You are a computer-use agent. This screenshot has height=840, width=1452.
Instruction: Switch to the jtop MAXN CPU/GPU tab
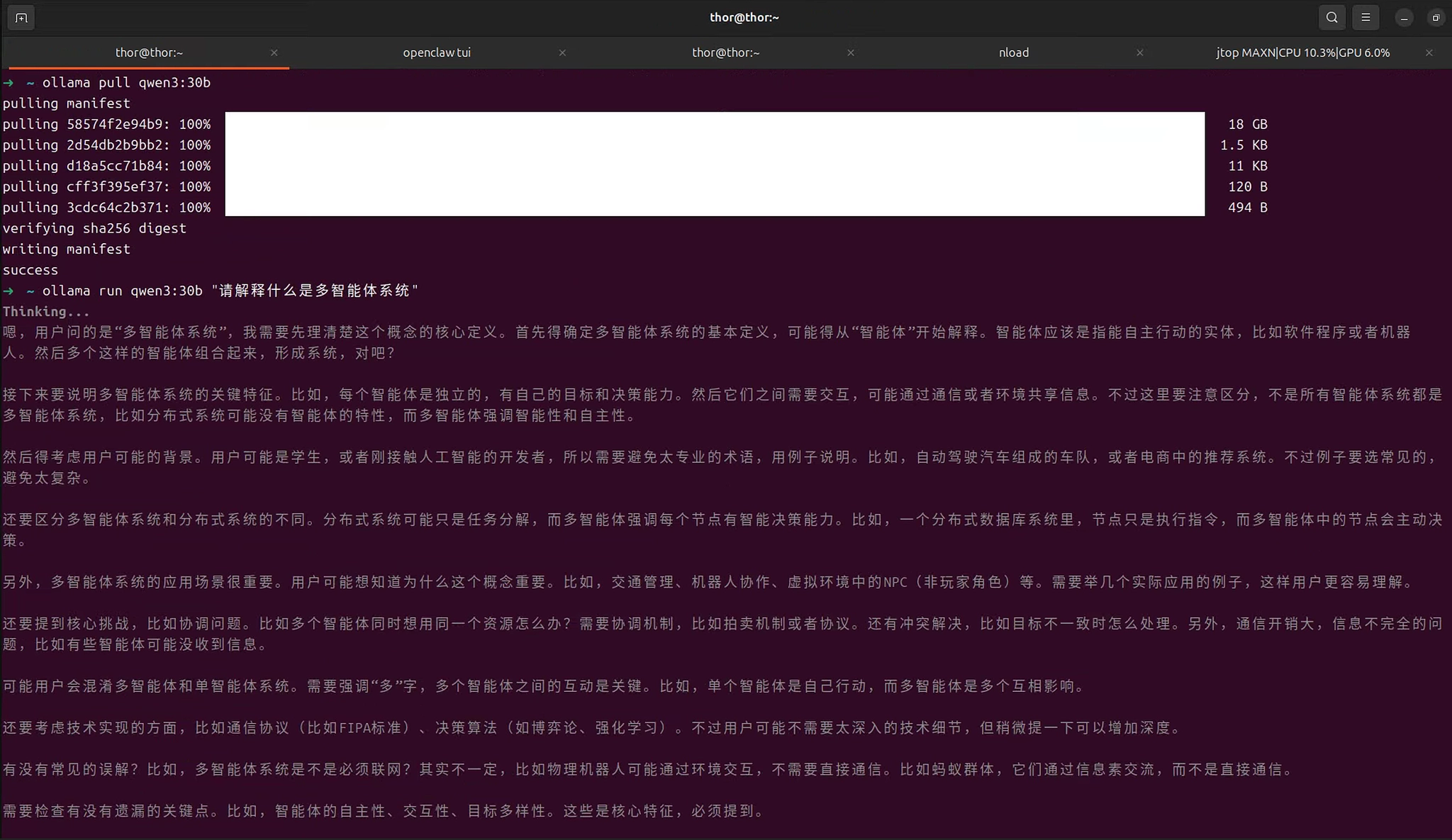(x=1302, y=52)
